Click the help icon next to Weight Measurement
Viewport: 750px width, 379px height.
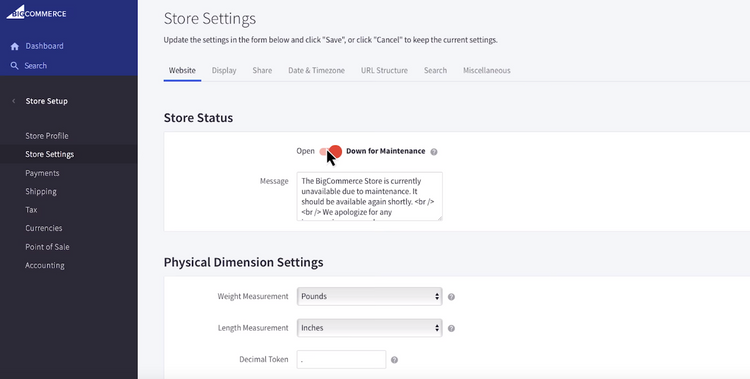tap(451, 297)
